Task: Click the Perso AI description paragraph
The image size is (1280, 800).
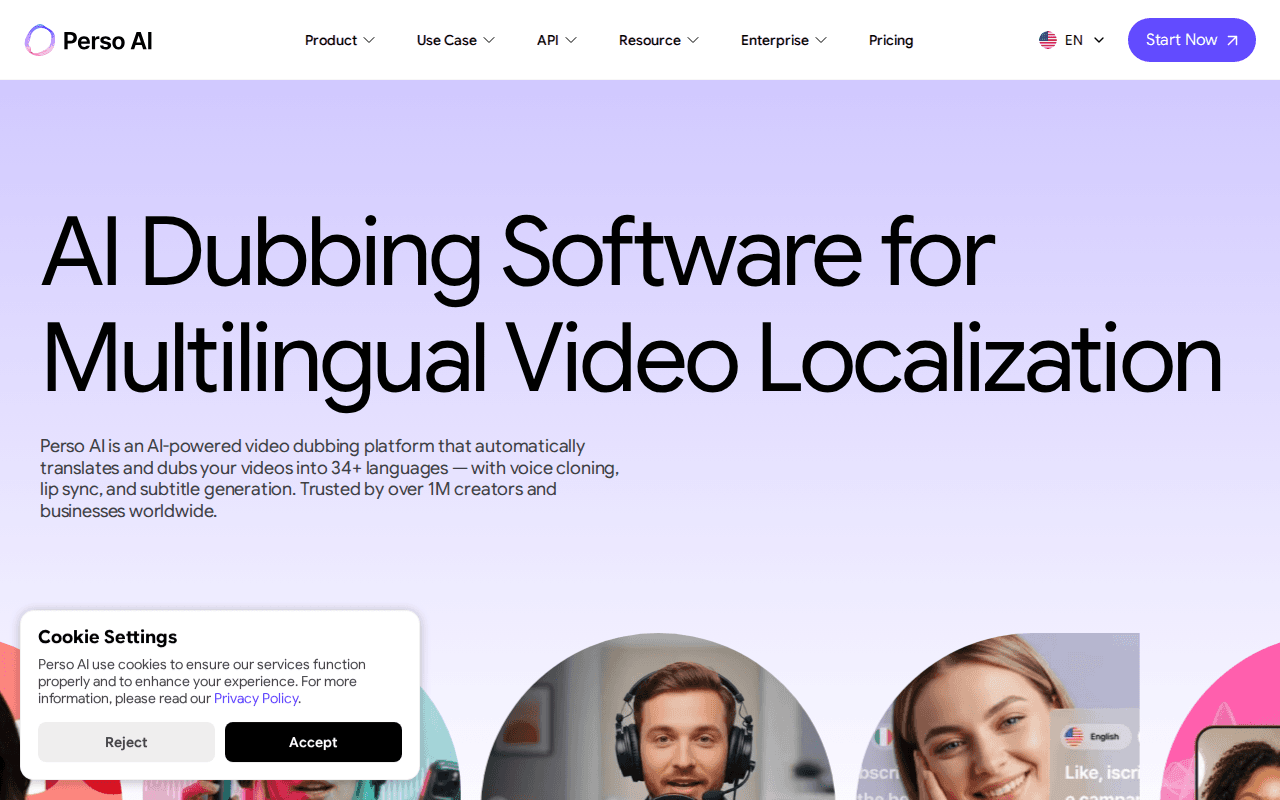Action: pyautogui.click(x=330, y=478)
